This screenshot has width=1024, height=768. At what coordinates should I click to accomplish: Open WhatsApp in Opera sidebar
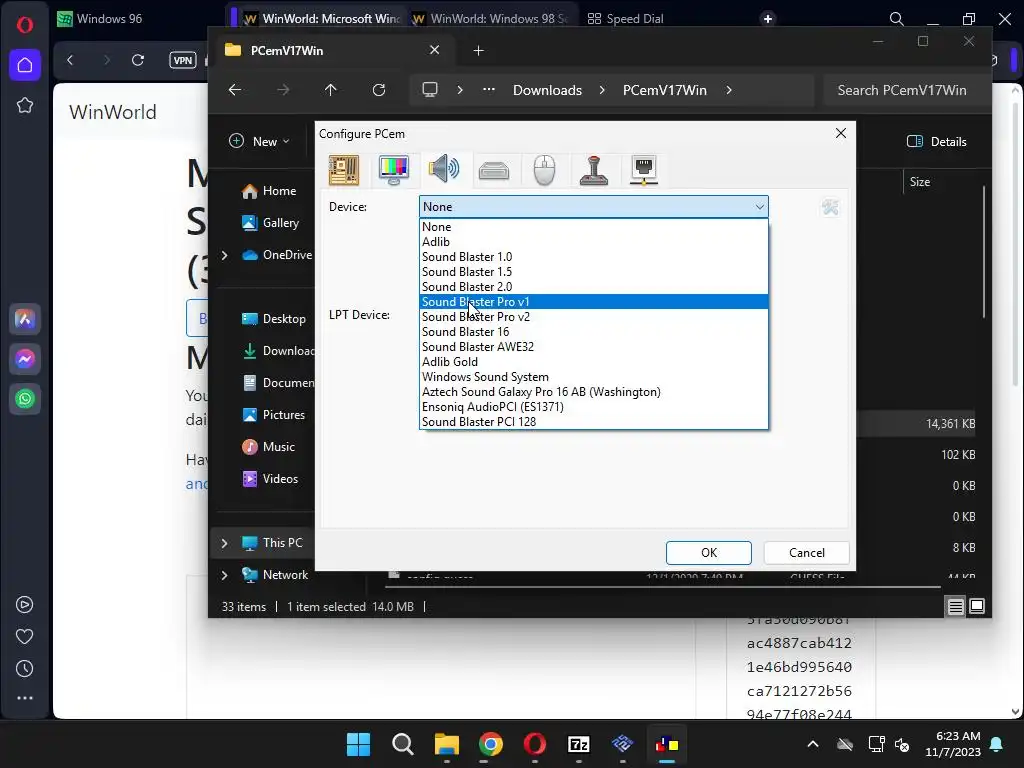(x=25, y=398)
